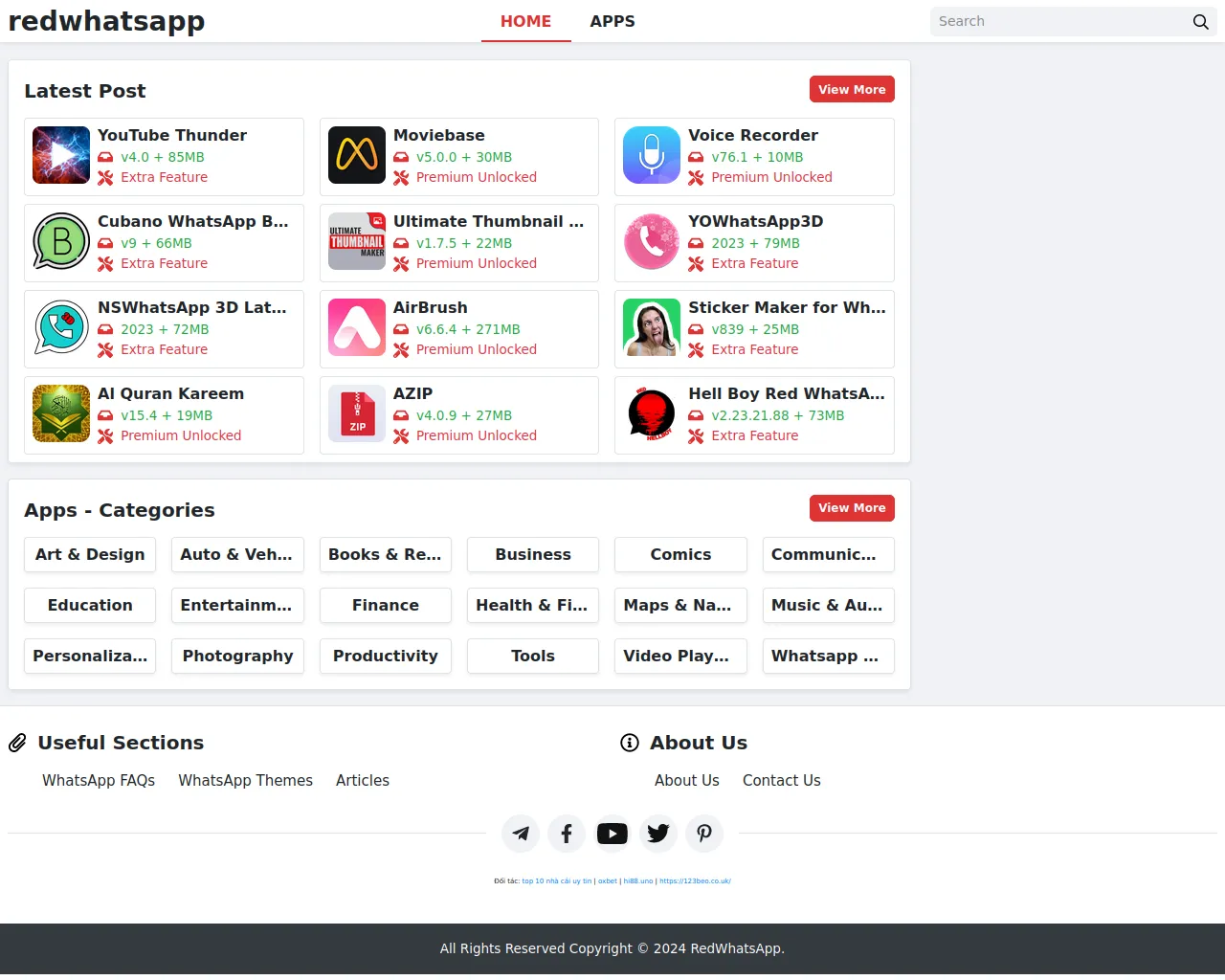1225x980 pixels.
Task: Open the About Us footer link
Action: click(x=687, y=781)
